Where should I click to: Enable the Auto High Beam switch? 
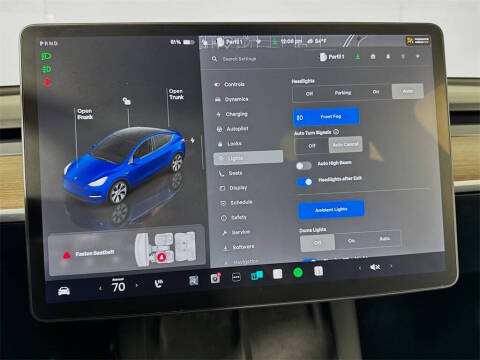(x=304, y=165)
